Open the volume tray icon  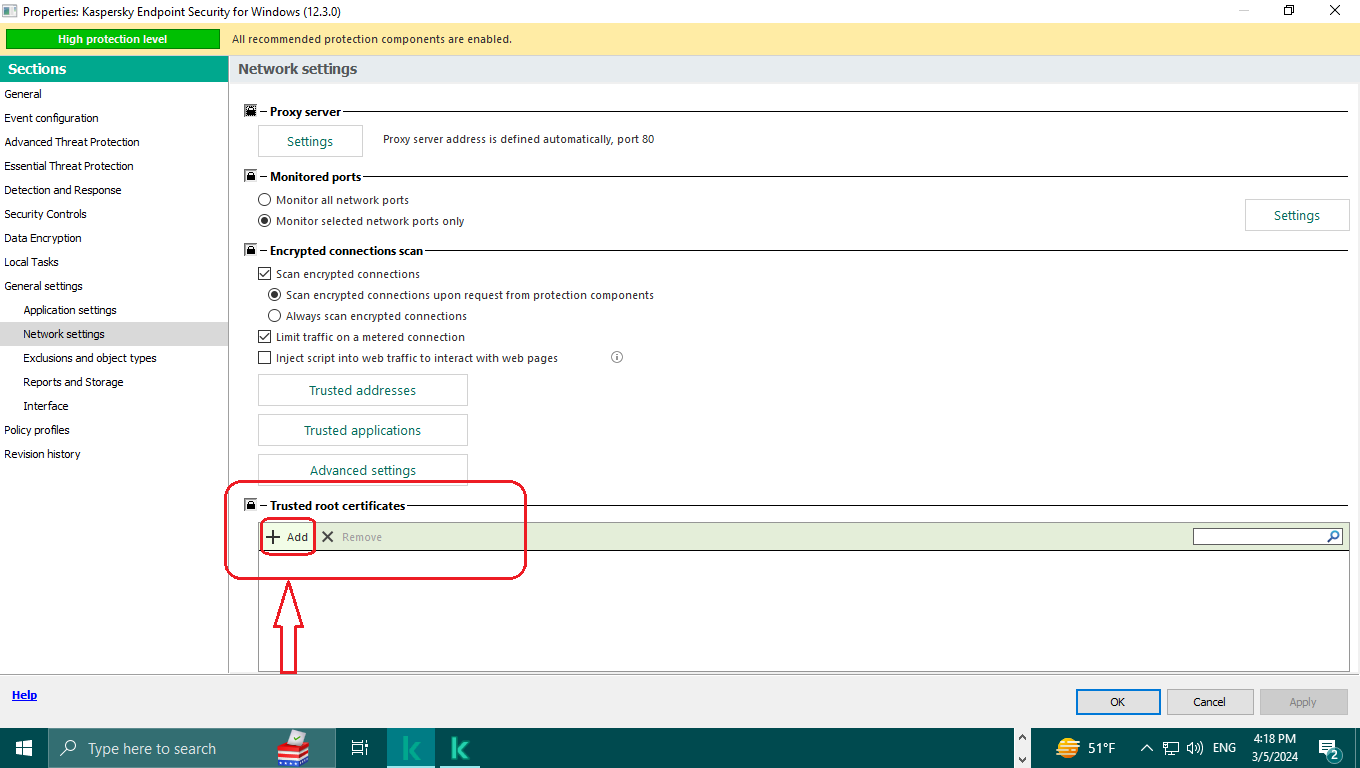click(x=1195, y=748)
